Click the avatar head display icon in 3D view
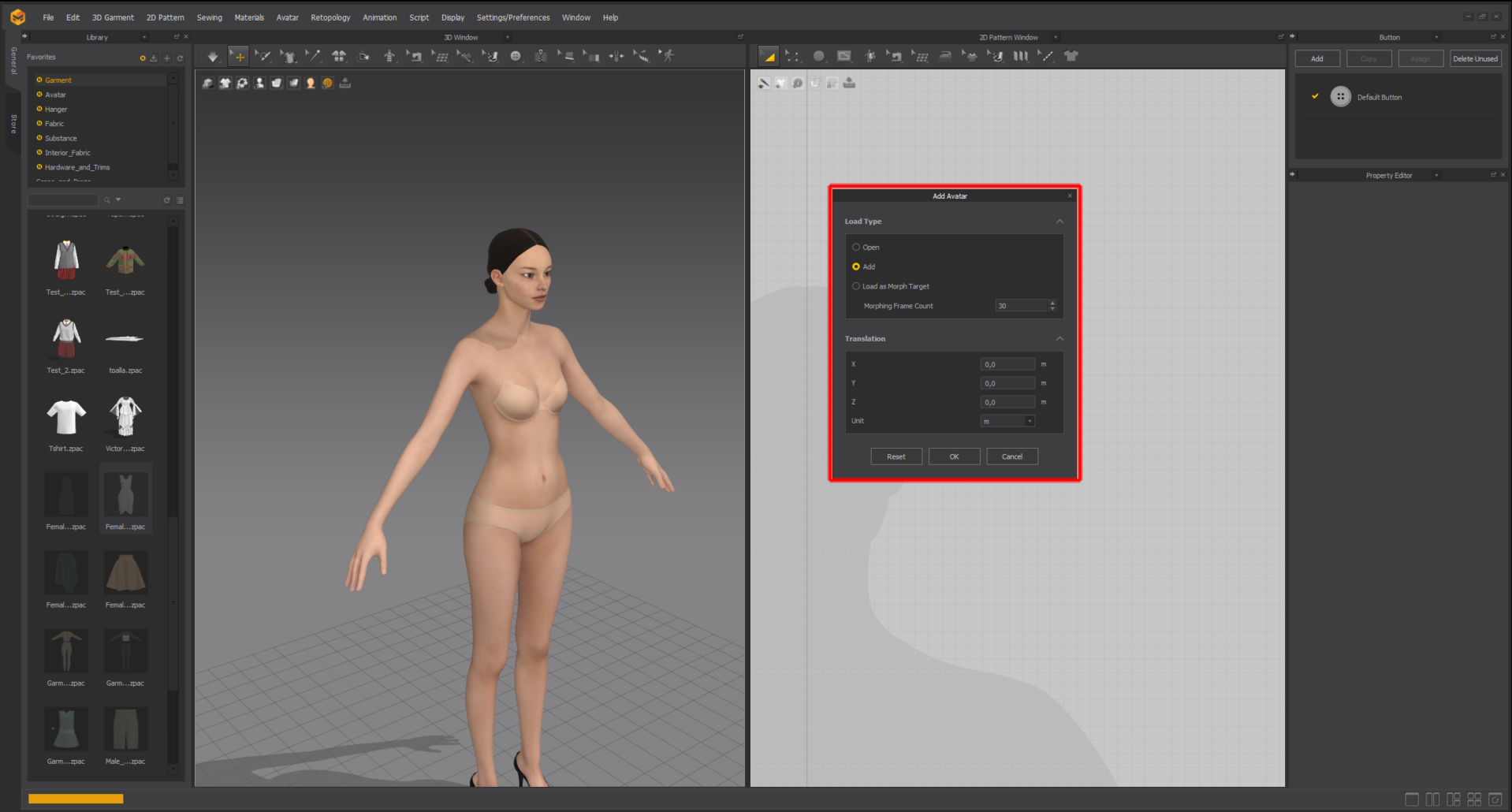 311,83
